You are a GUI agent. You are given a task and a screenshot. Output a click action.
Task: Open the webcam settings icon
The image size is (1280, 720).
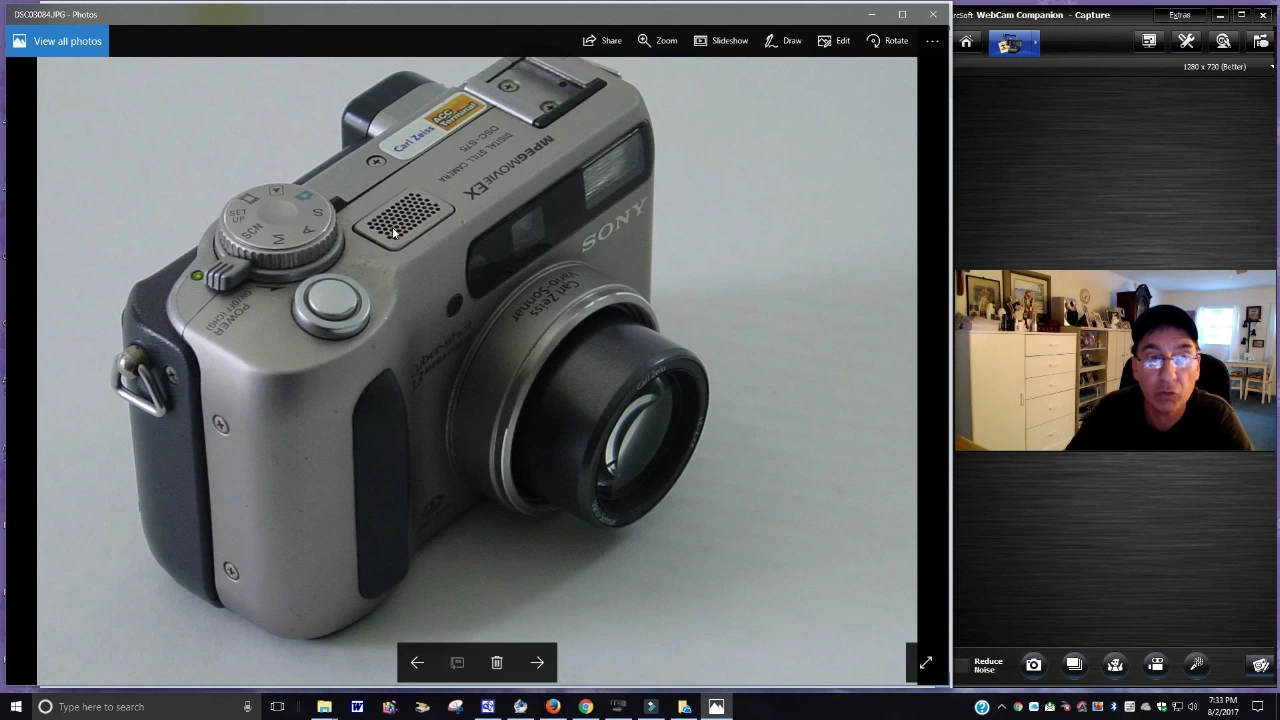click(1223, 41)
